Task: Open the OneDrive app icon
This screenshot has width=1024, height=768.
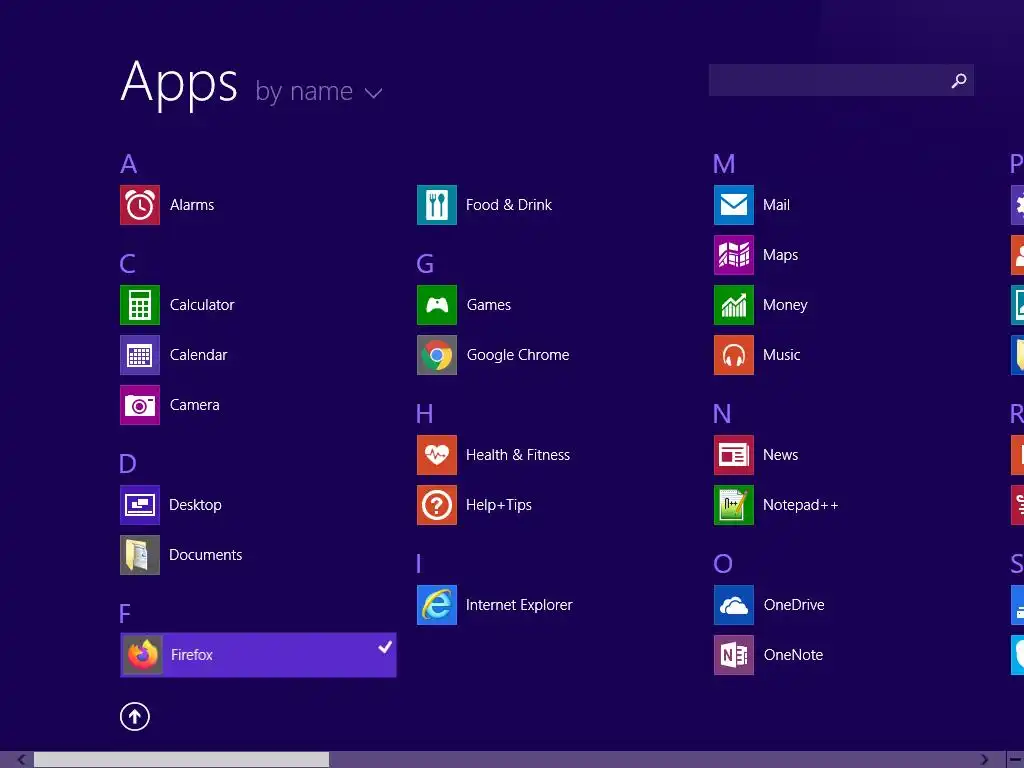Action: 734,605
